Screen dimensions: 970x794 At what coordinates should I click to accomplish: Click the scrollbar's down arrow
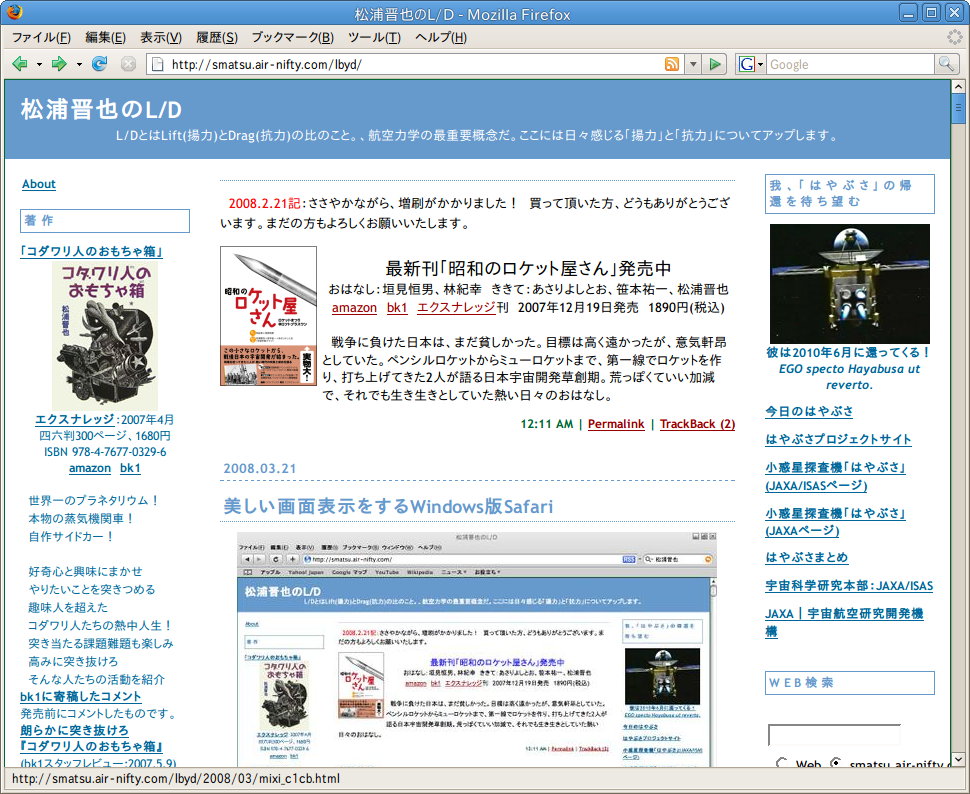958,759
